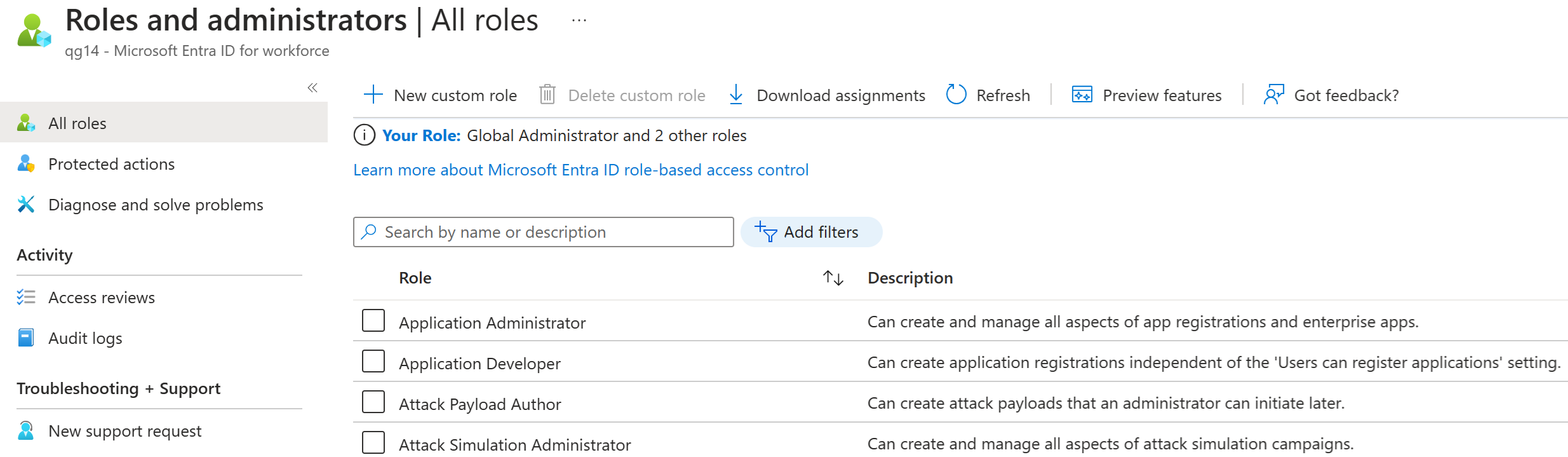Click the filter funnel icon
The image size is (1568, 457).
click(766, 232)
